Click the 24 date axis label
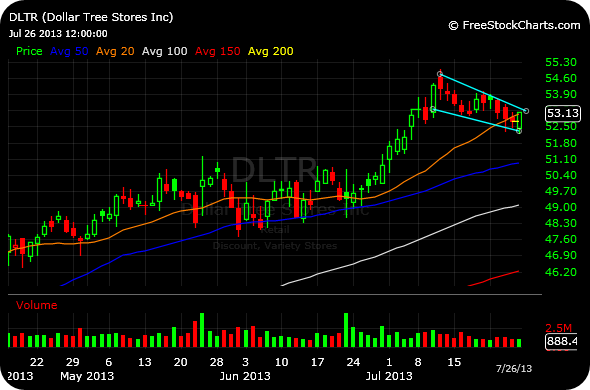 tap(353, 362)
